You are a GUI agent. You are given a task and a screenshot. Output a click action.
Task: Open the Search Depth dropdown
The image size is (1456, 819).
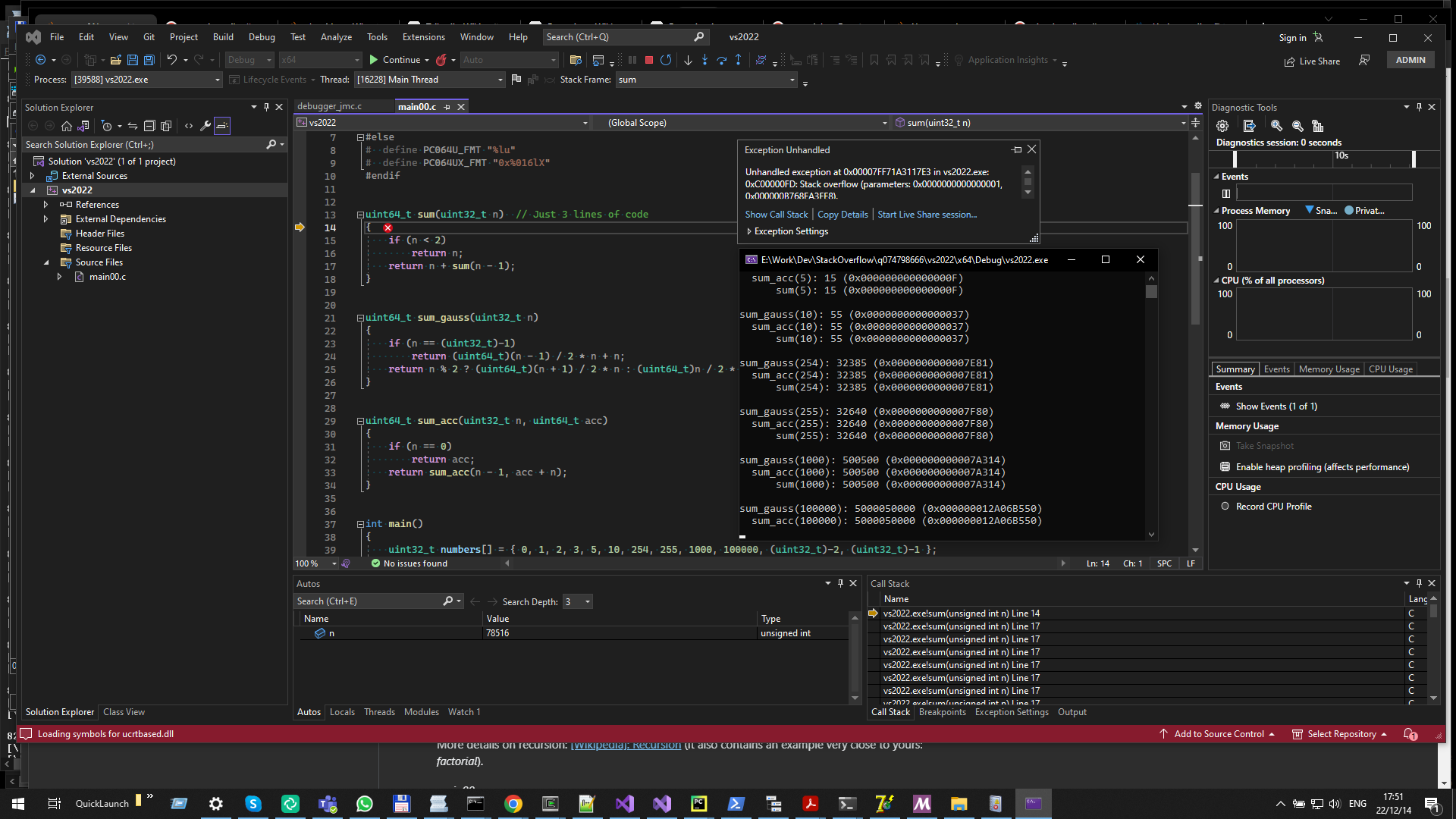point(587,601)
